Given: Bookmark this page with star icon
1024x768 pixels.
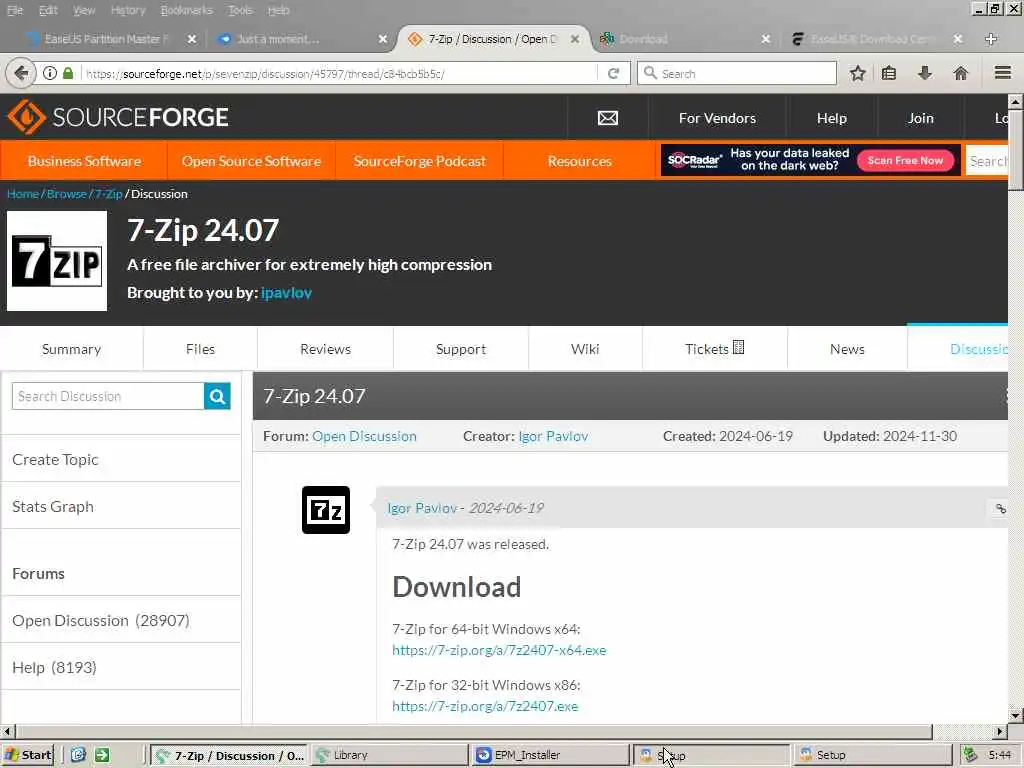Looking at the screenshot, I should (857, 73).
